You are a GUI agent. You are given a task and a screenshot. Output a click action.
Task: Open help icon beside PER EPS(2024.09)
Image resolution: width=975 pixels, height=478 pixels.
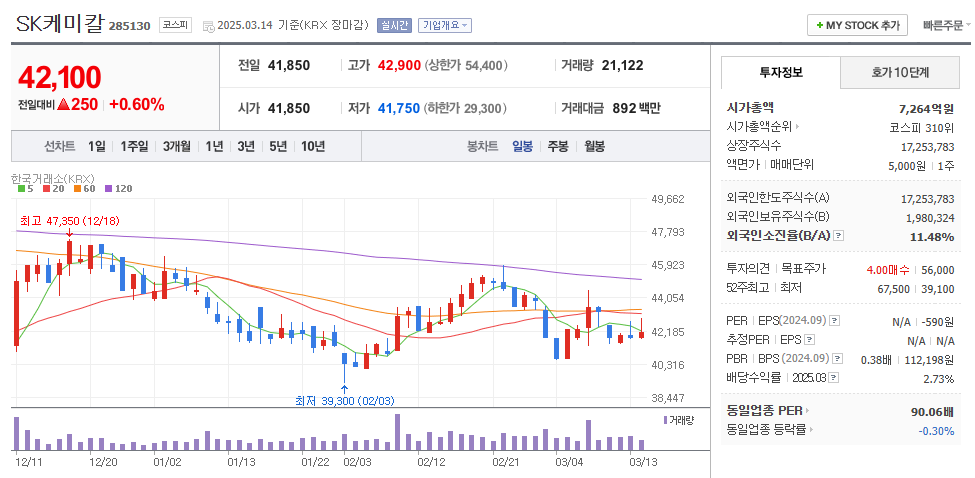tap(835, 321)
